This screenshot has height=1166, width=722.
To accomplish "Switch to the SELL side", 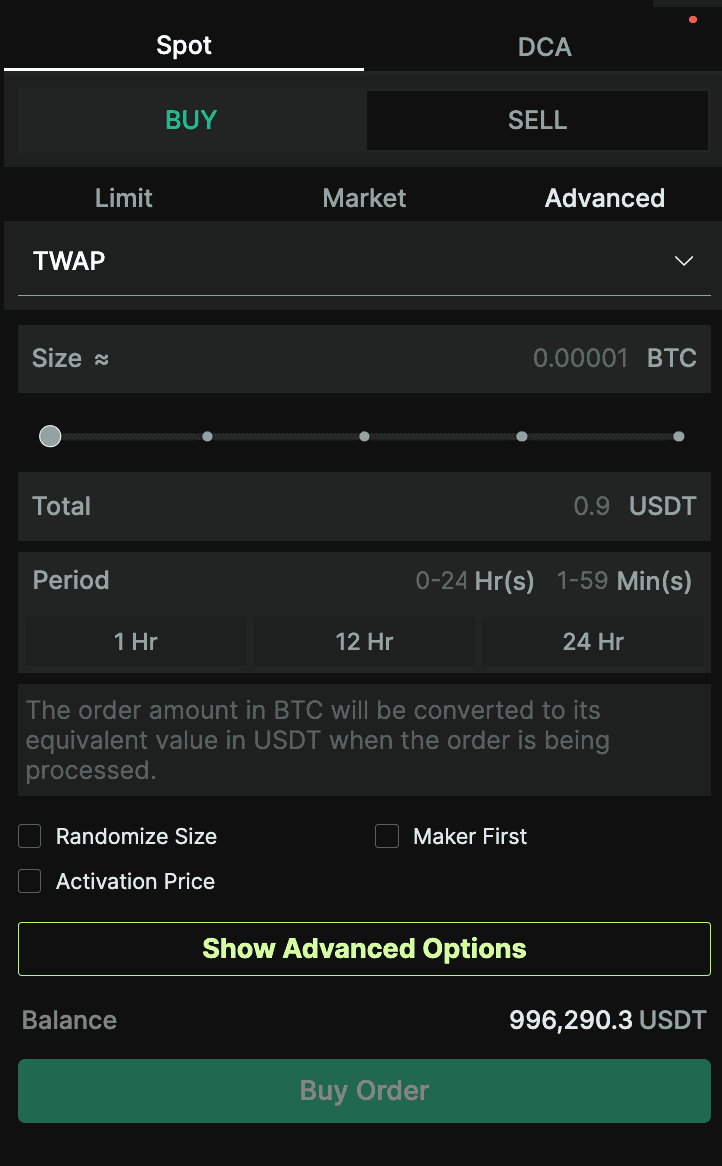I will coord(538,120).
